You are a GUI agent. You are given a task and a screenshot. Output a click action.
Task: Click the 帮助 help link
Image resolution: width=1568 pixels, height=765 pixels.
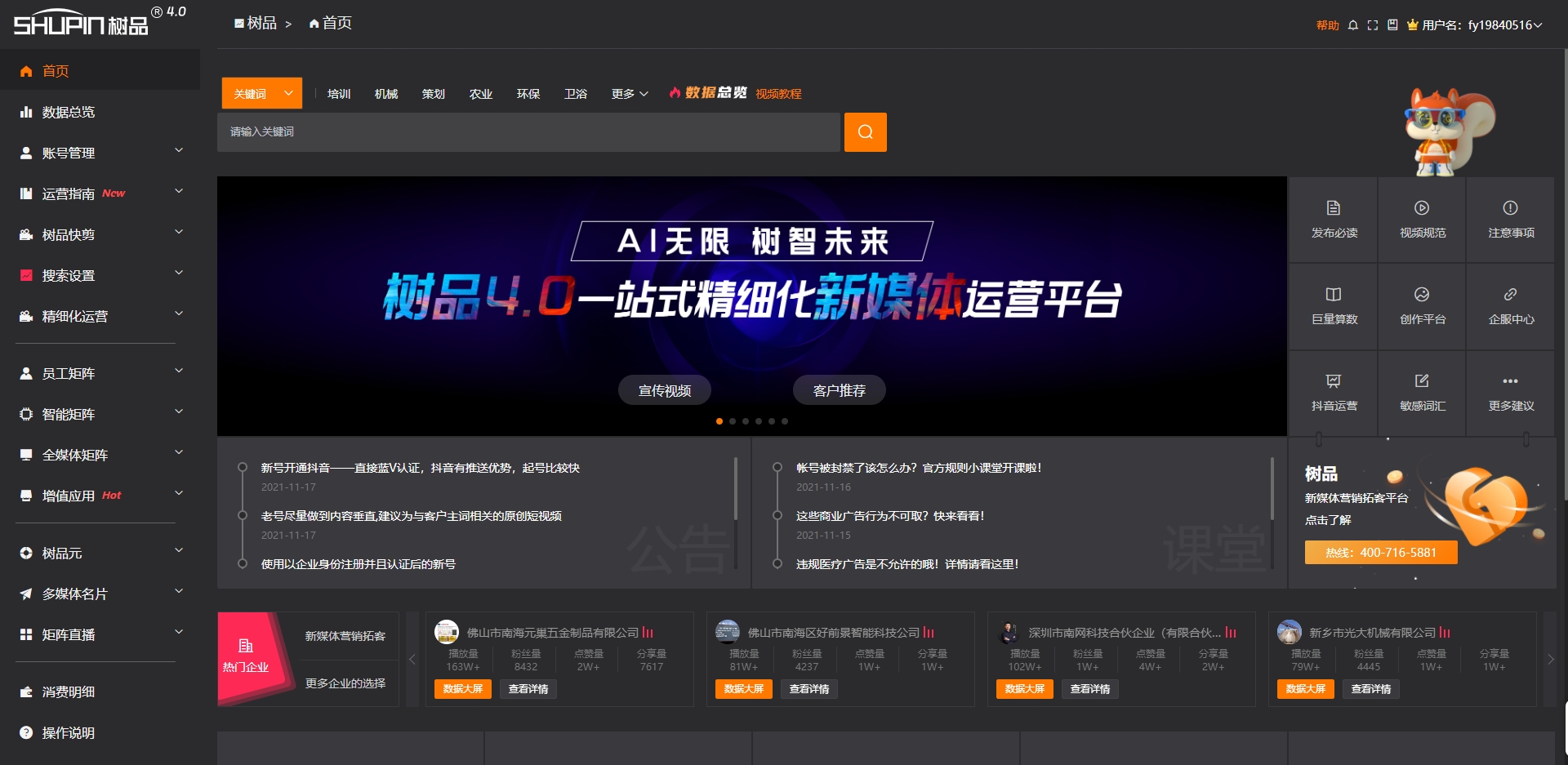(1328, 25)
